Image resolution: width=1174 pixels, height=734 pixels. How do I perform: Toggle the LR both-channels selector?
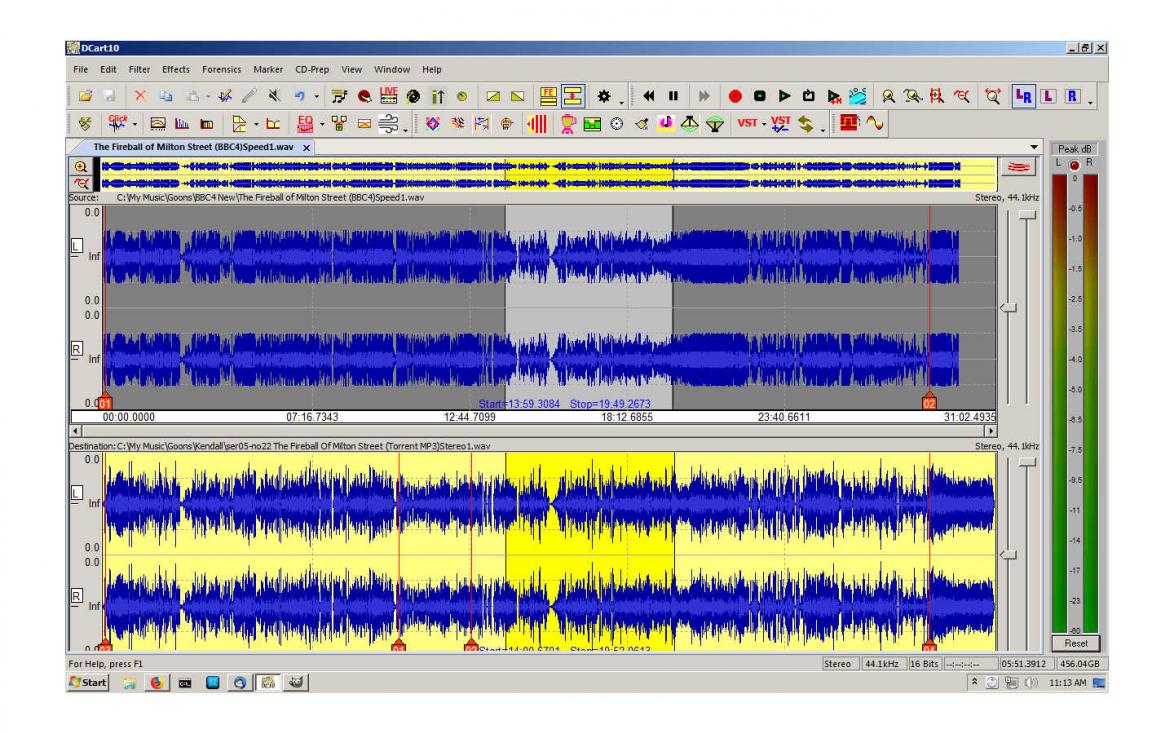click(x=1023, y=96)
